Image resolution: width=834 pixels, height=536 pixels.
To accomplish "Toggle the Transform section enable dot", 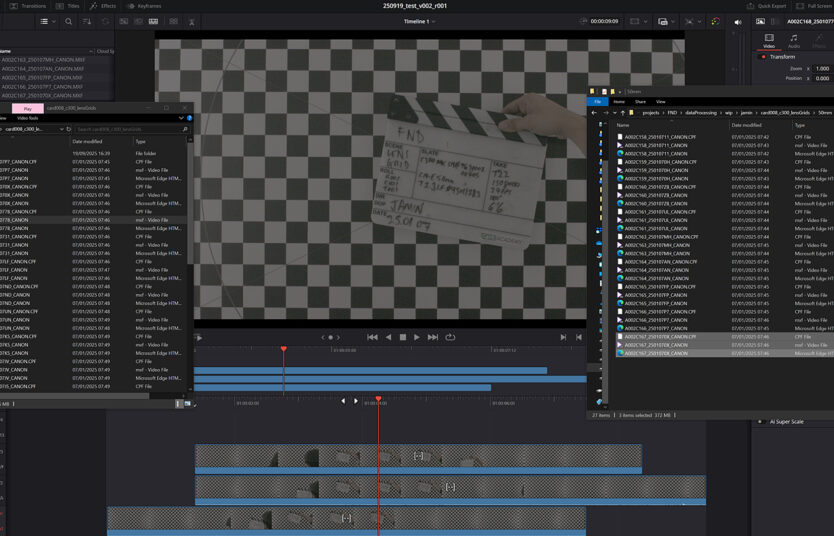I will (x=764, y=57).
